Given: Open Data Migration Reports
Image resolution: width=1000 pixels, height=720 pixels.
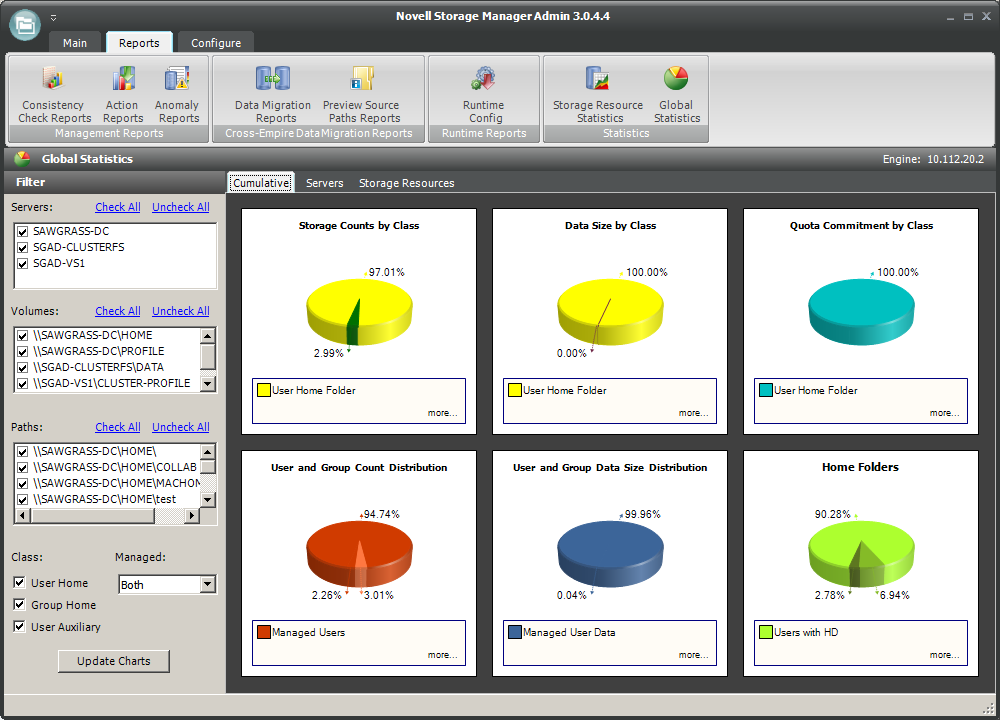Looking at the screenshot, I should 273,94.
